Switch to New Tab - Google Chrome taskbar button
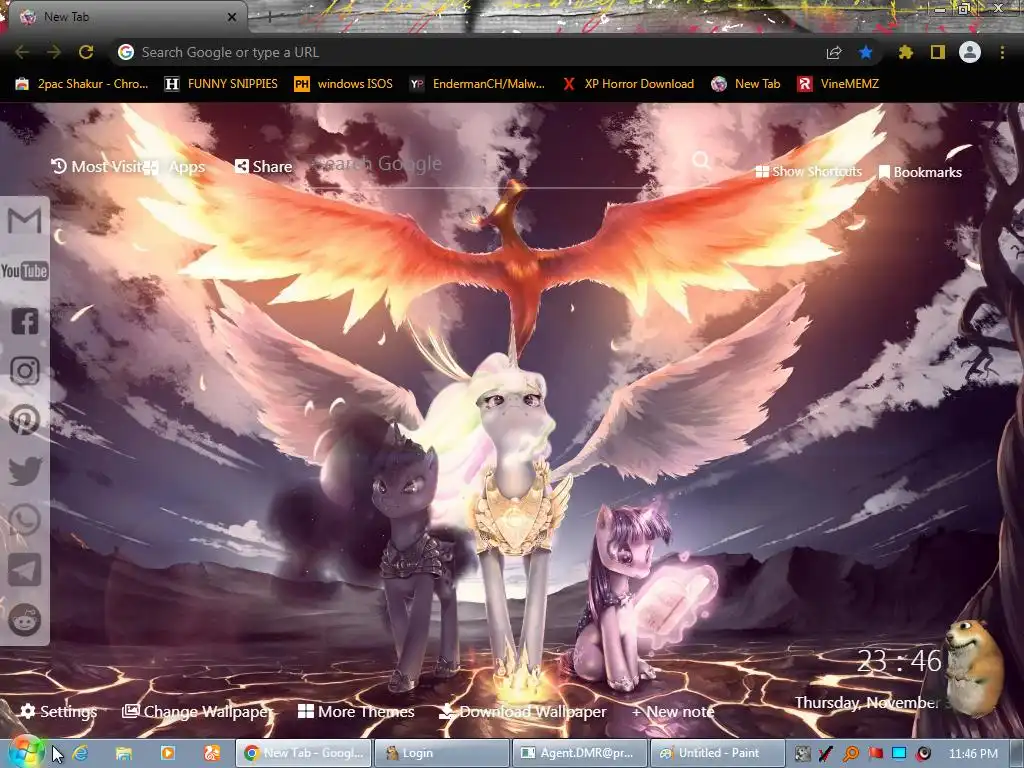 304,753
